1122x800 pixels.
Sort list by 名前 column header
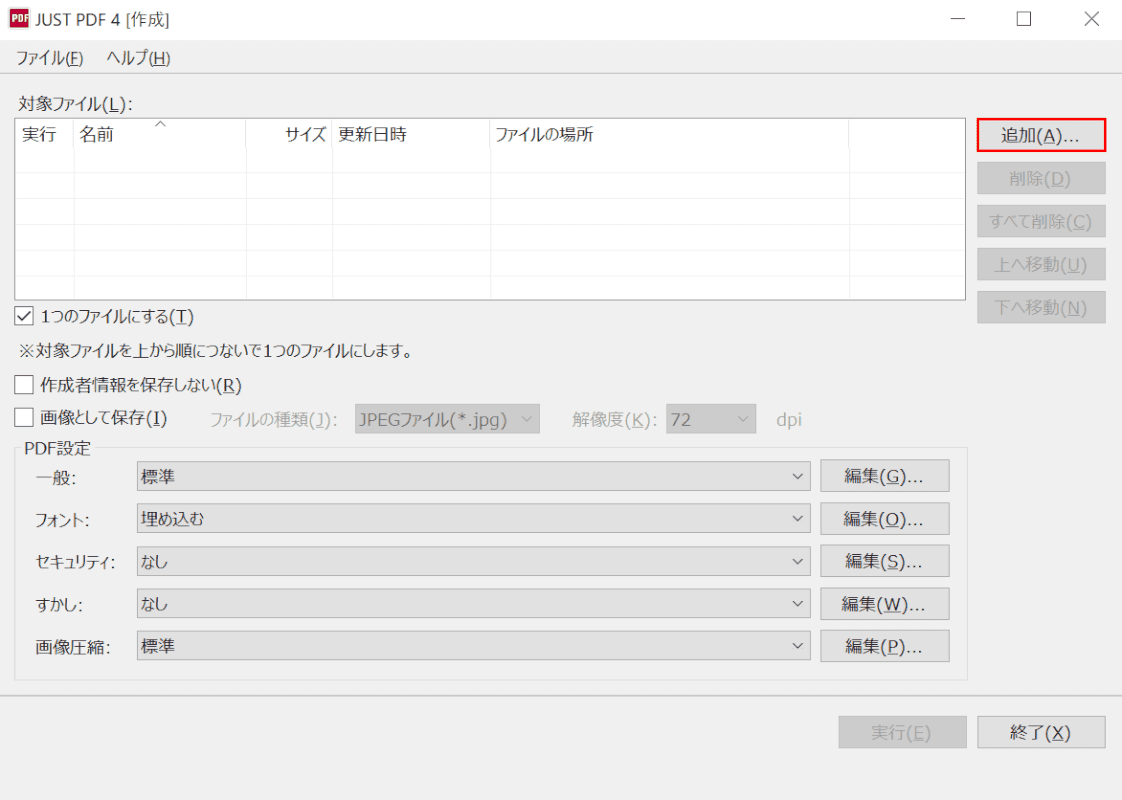pos(160,135)
